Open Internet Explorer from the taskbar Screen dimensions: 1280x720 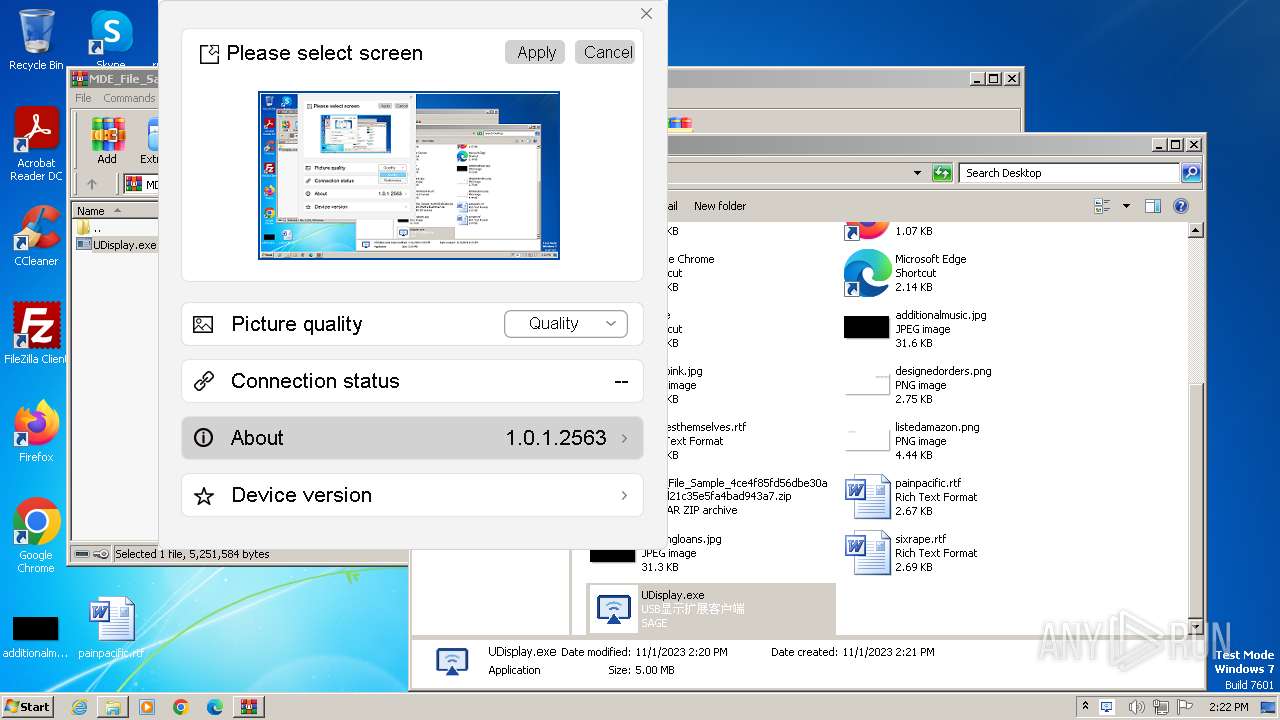click(x=79, y=707)
